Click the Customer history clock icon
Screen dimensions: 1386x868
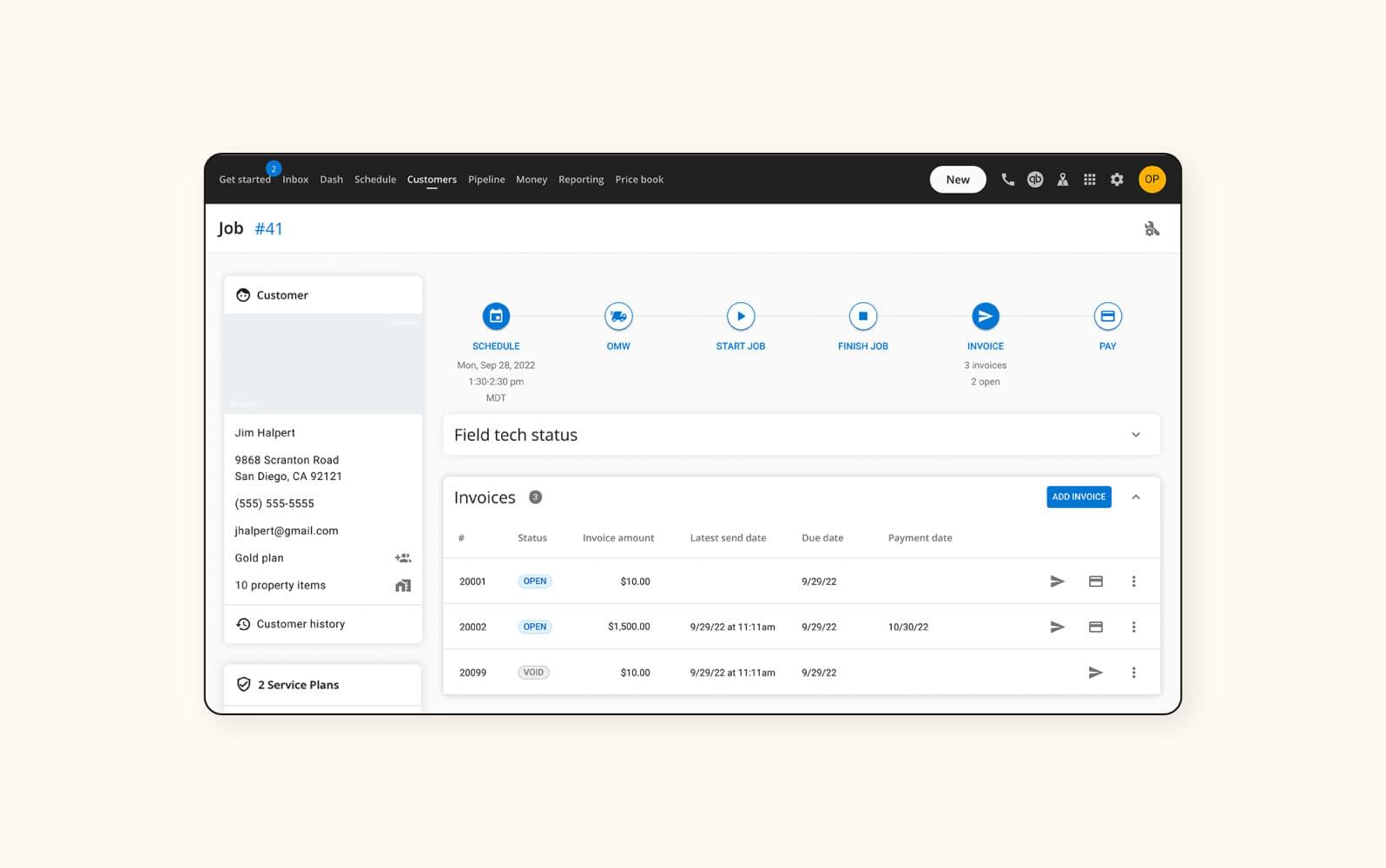pyautogui.click(x=243, y=624)
